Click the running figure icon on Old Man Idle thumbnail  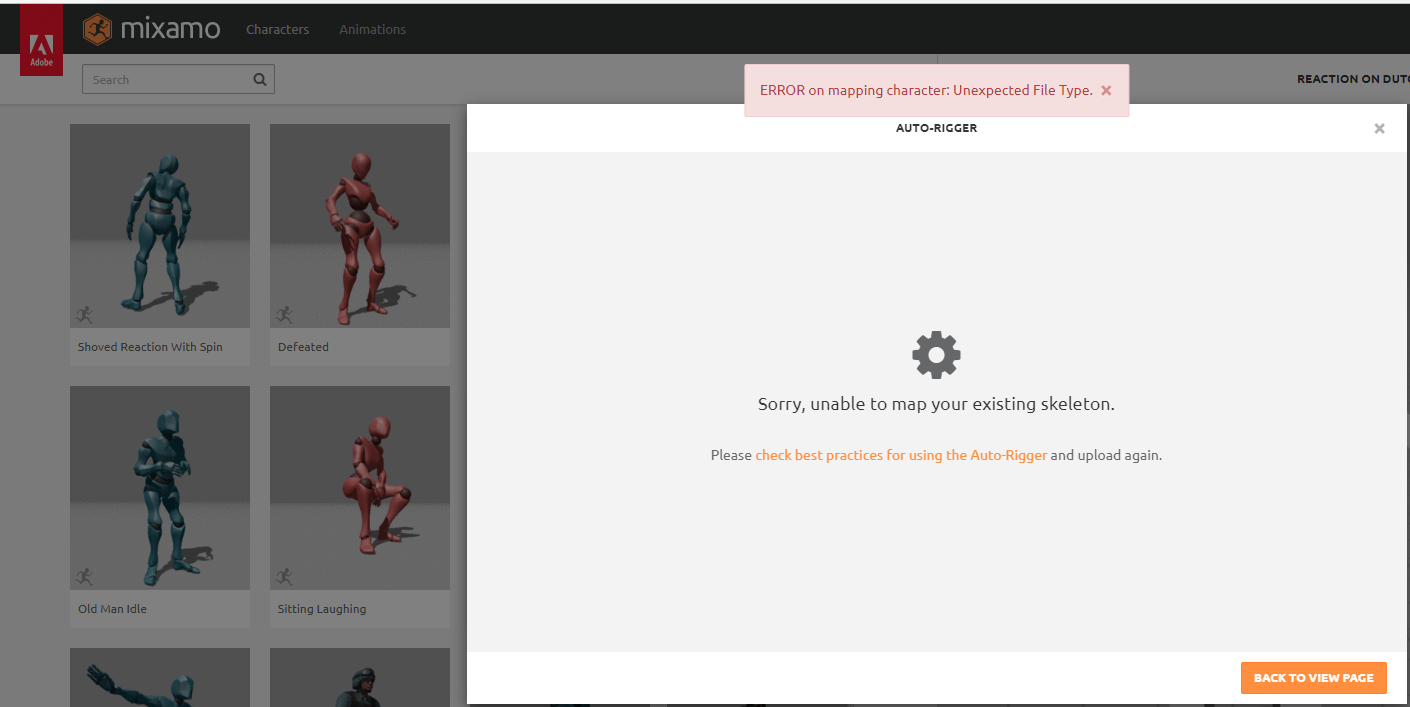(x=84, y=576)
